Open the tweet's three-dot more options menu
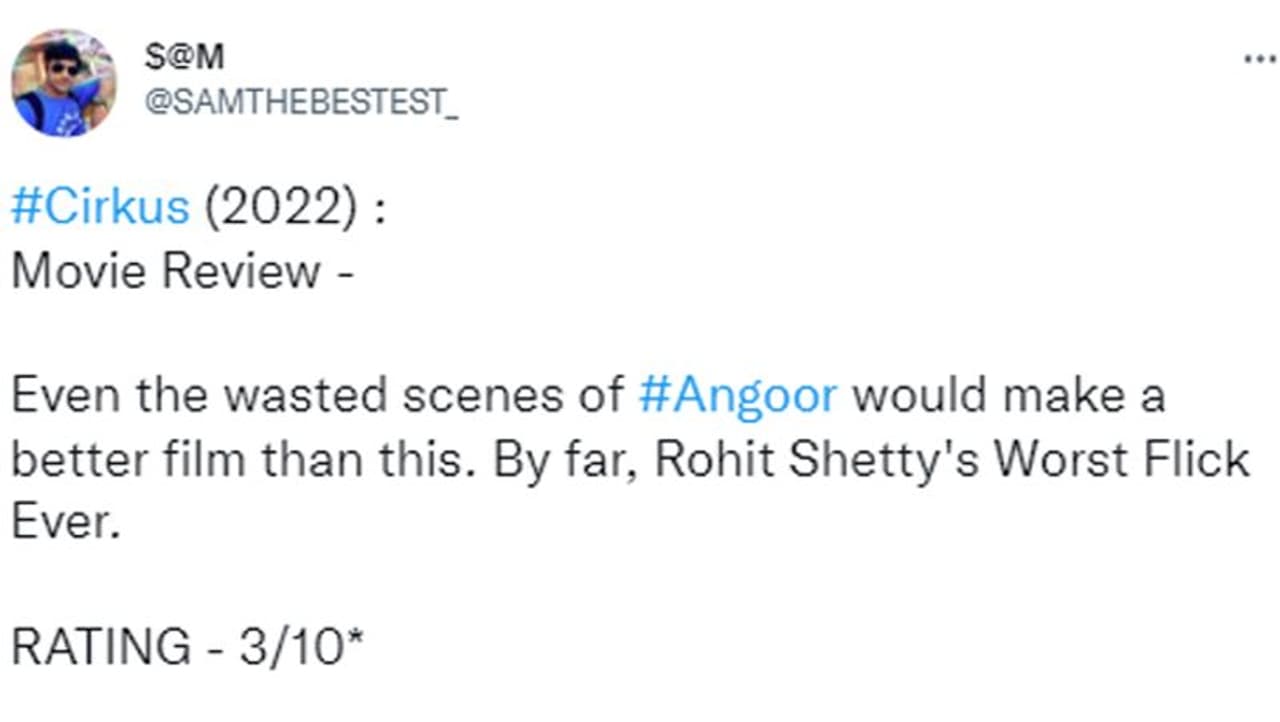 (x=1258, y=60)
